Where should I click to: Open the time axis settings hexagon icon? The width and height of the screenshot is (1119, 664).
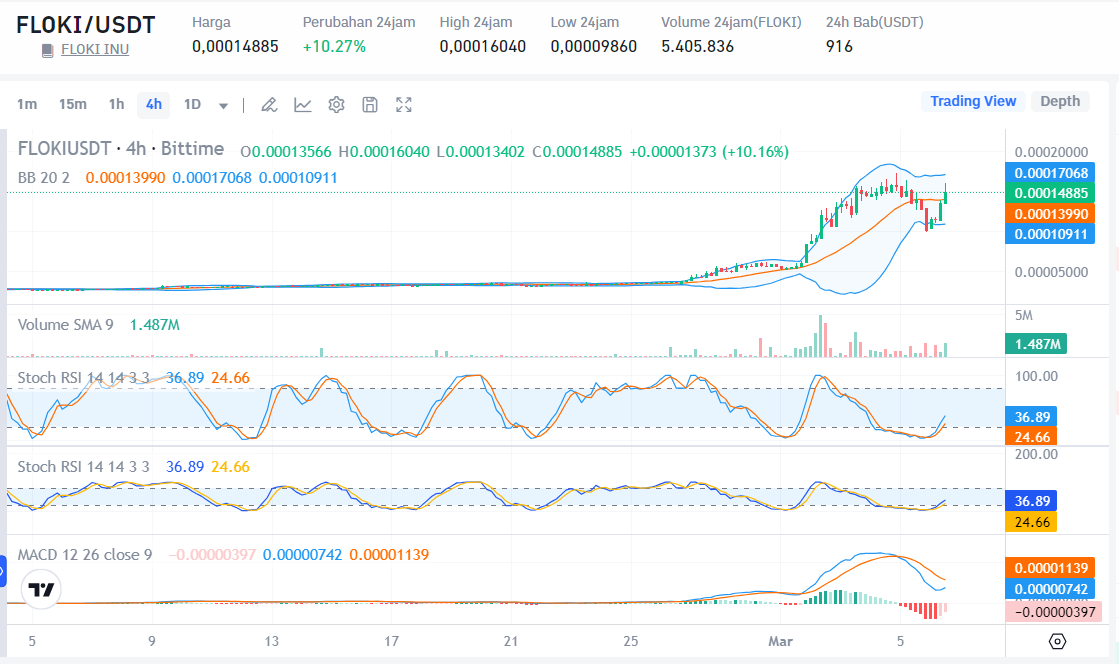[1057, 641]
